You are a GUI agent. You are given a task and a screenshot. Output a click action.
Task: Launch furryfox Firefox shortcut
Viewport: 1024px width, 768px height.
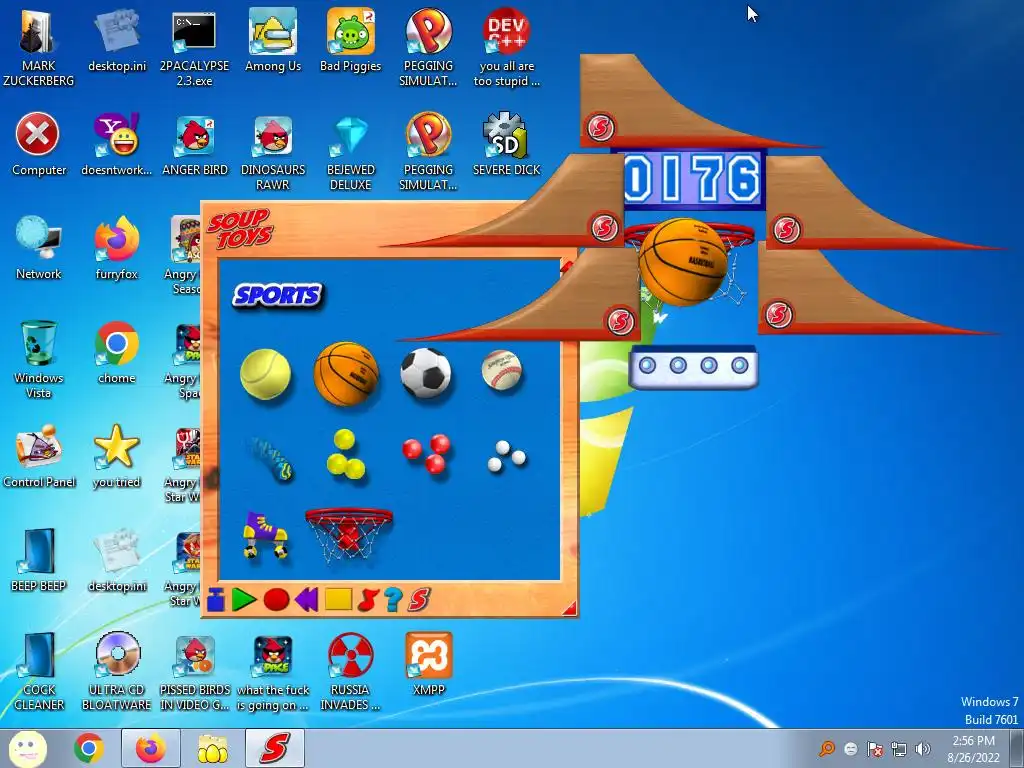116,248
